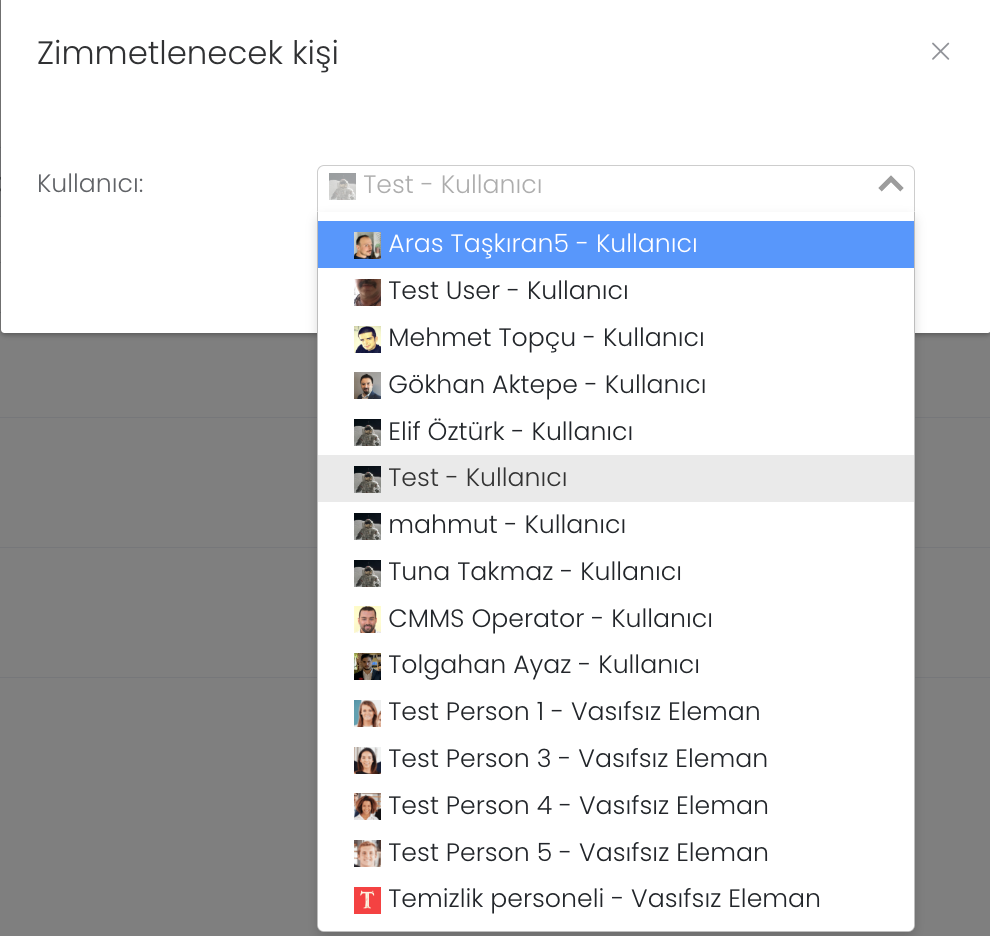The image size is (990, 936).
Task: Select Tolgahan Ayaz - Kullanıcı option
Action: [x=544, y=665]
